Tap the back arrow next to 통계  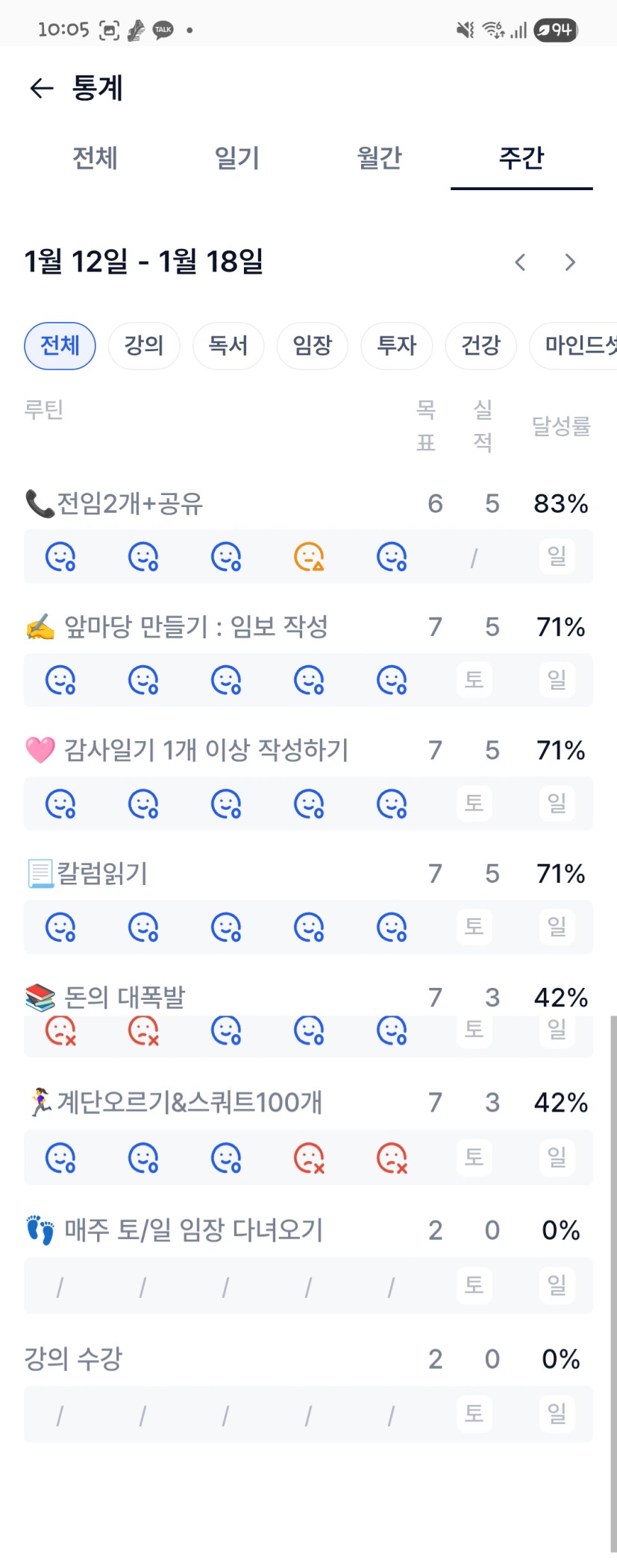click(x=42, y=89)
